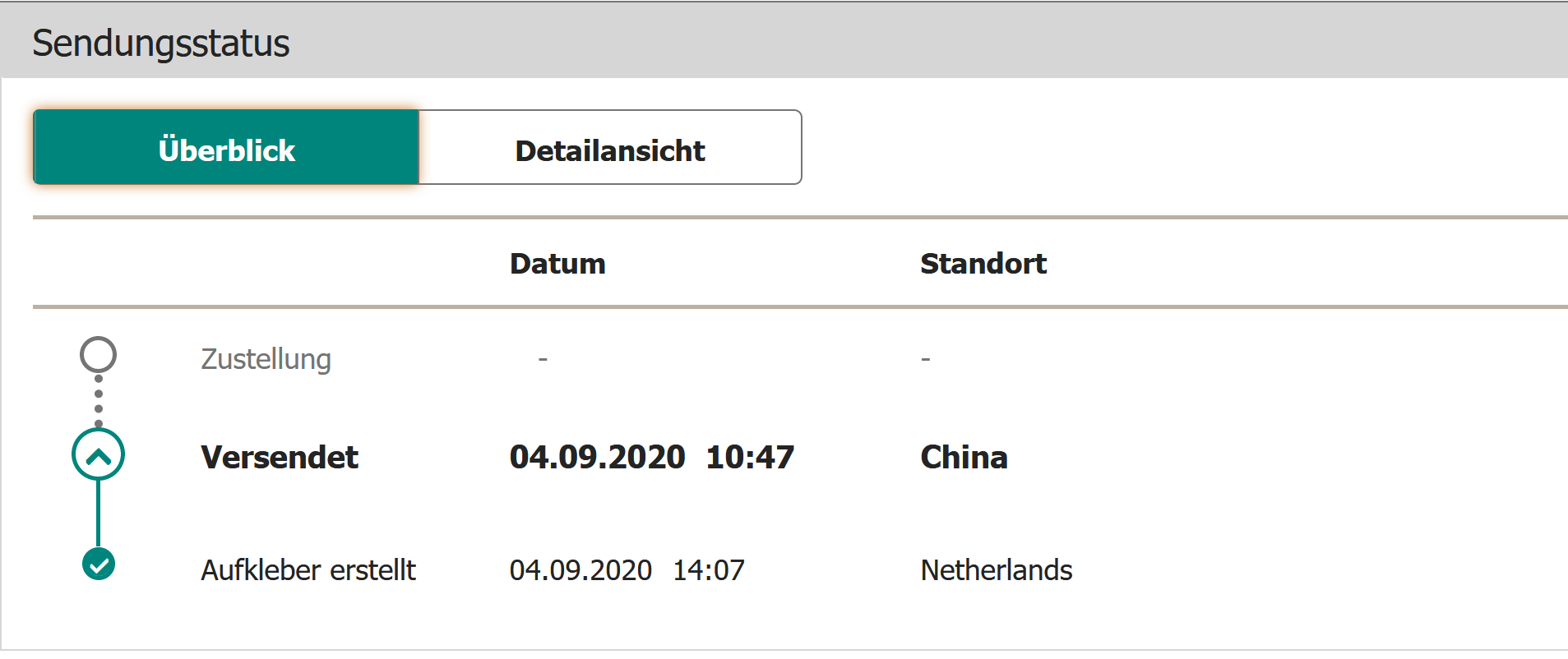Screen dimensions: 1568x659
Task: Select the bold Versendet status label
Action: pos(280,458)
